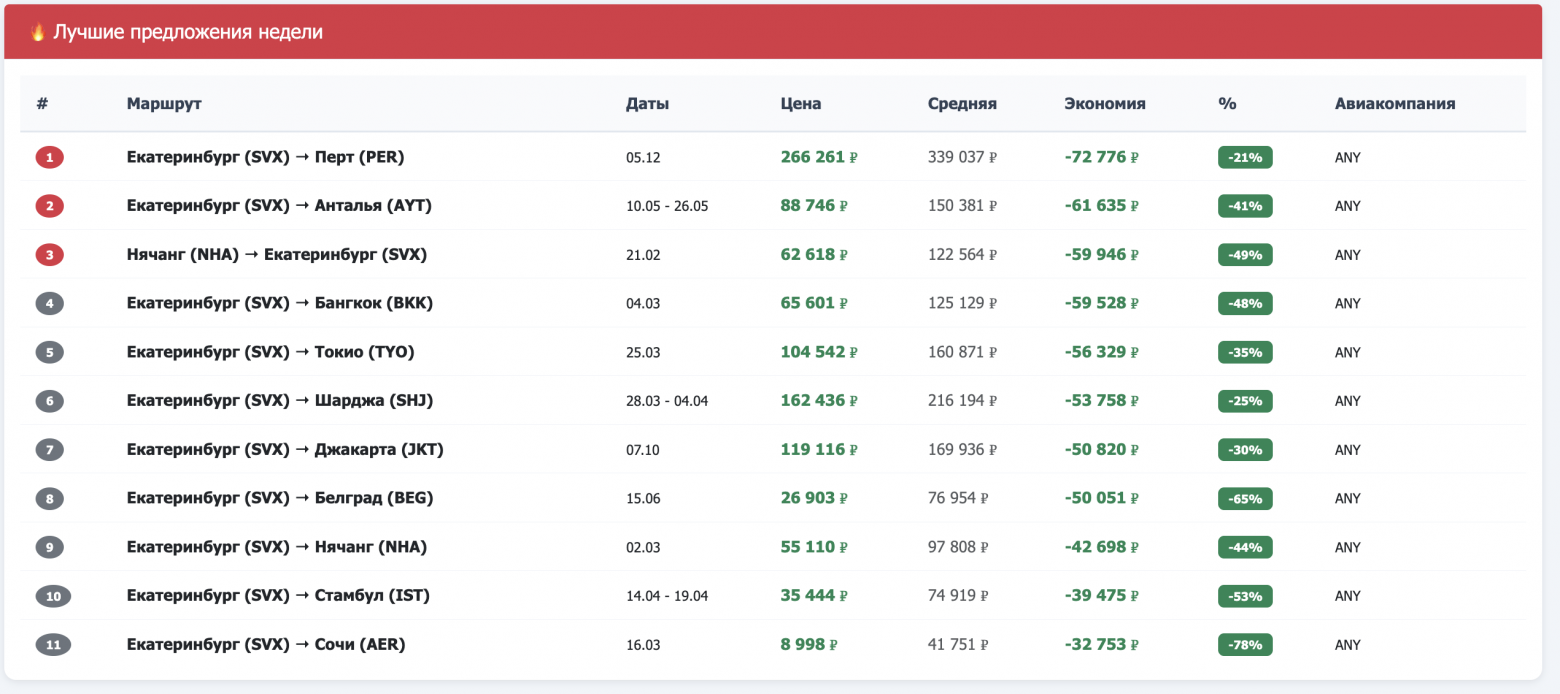This screenshot has width=1560, height=694.
Task: Click the Авиакомпания column header
Action: point(1394,103)
